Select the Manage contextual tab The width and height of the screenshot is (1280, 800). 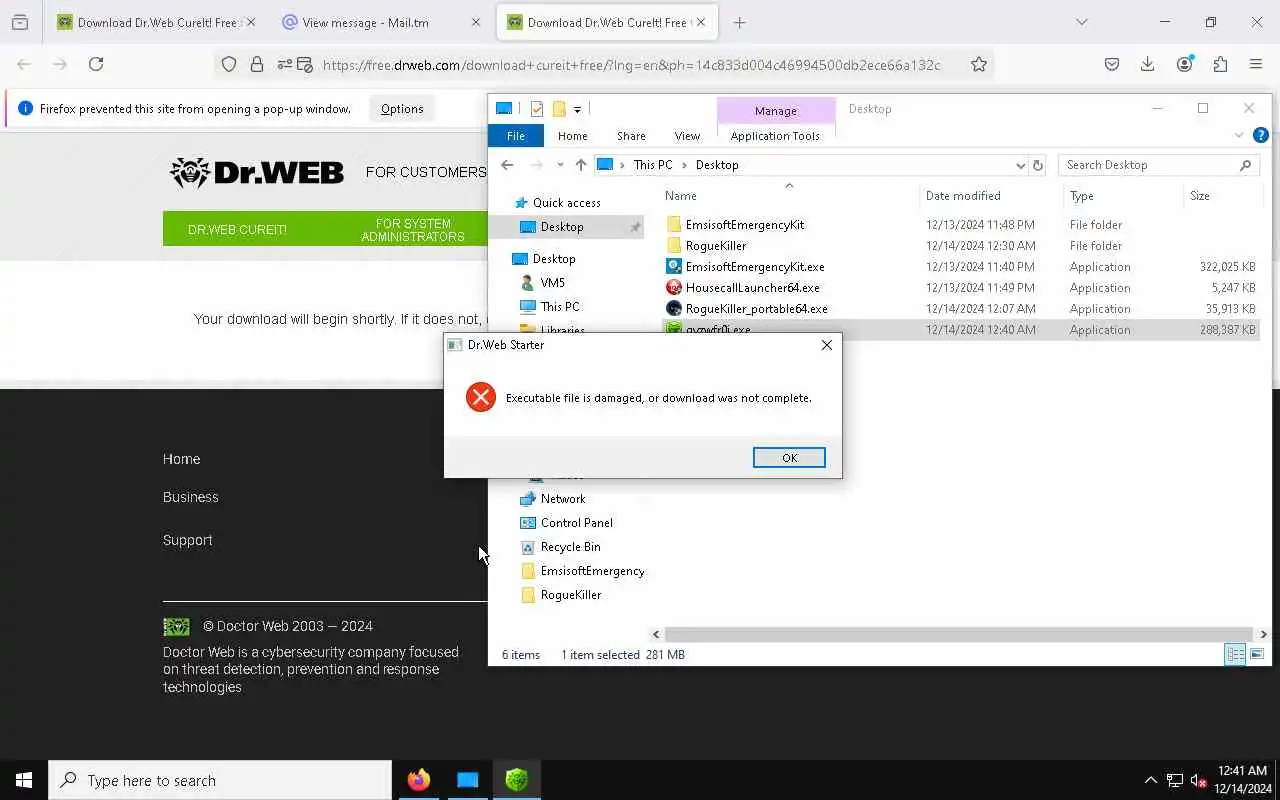click(776, 111)
